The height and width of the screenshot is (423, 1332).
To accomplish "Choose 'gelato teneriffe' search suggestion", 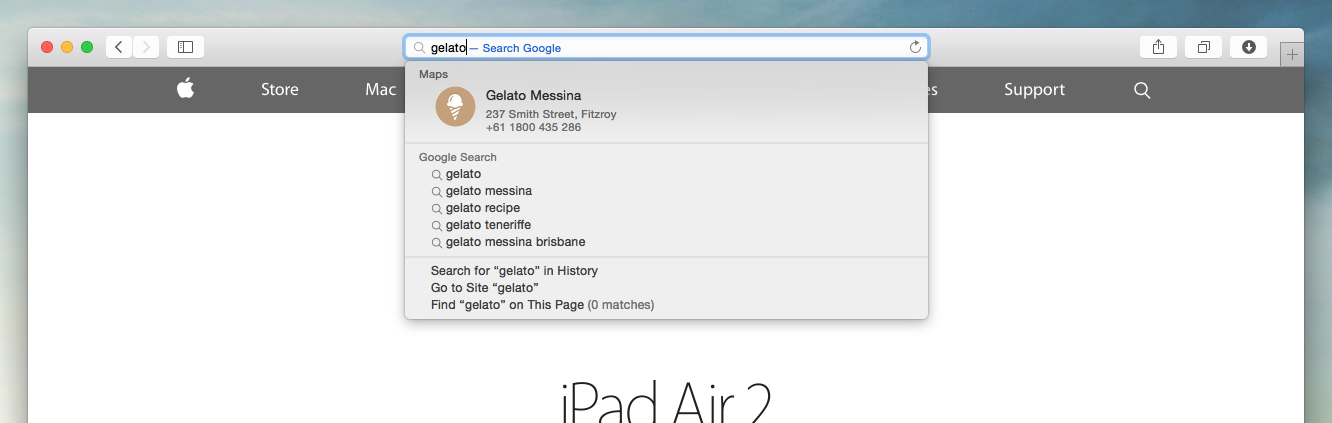I will tap(666, 225).
